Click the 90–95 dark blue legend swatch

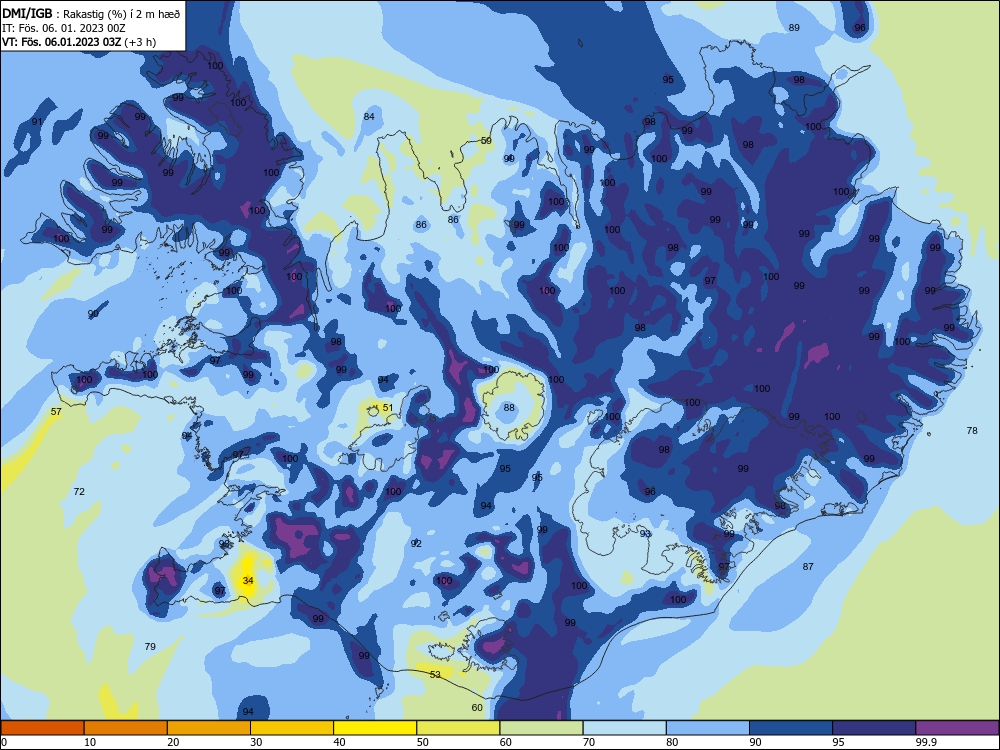[x=791, y=728]
